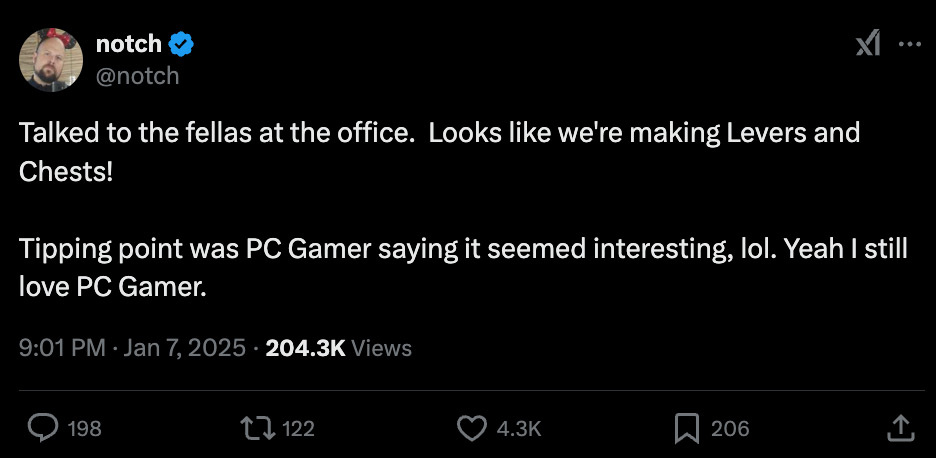View the 204.3K Views analytics
This screenshot has width=936, height=458.
[339, 348]
